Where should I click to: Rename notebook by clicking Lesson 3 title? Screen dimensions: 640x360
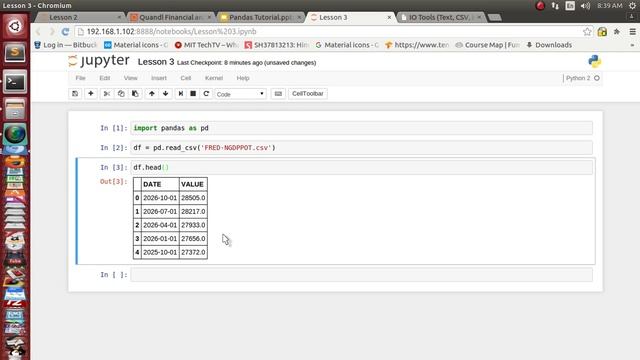coord(156,62)
